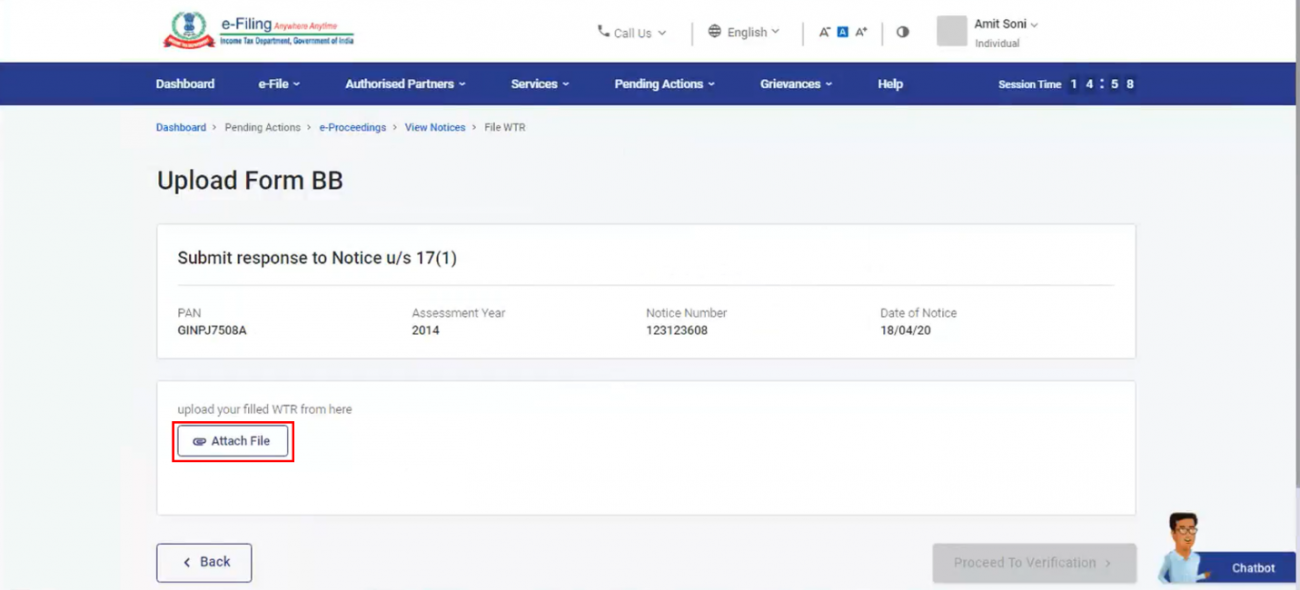Image resolution: width=1300 pixels, height=590 pixels.
Task: Toggle dark mode with the contrast icon
Action: (902, 31)
